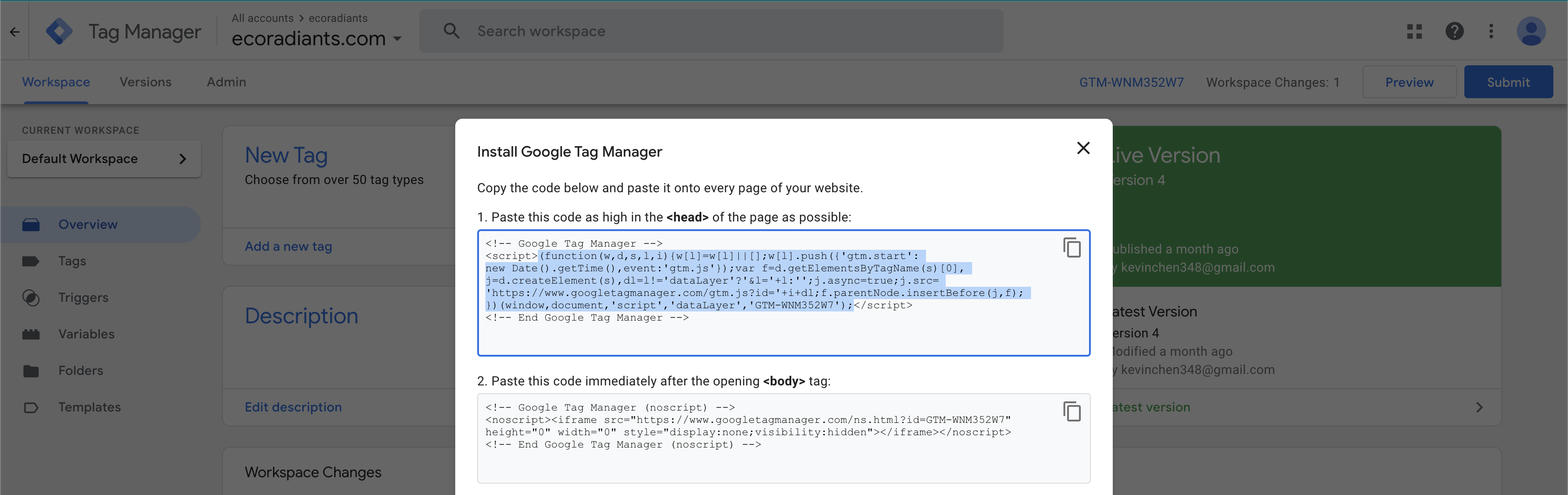Open the Triggers section in sidebar
Screen dimensions: 1568x495
coord(83,298)
